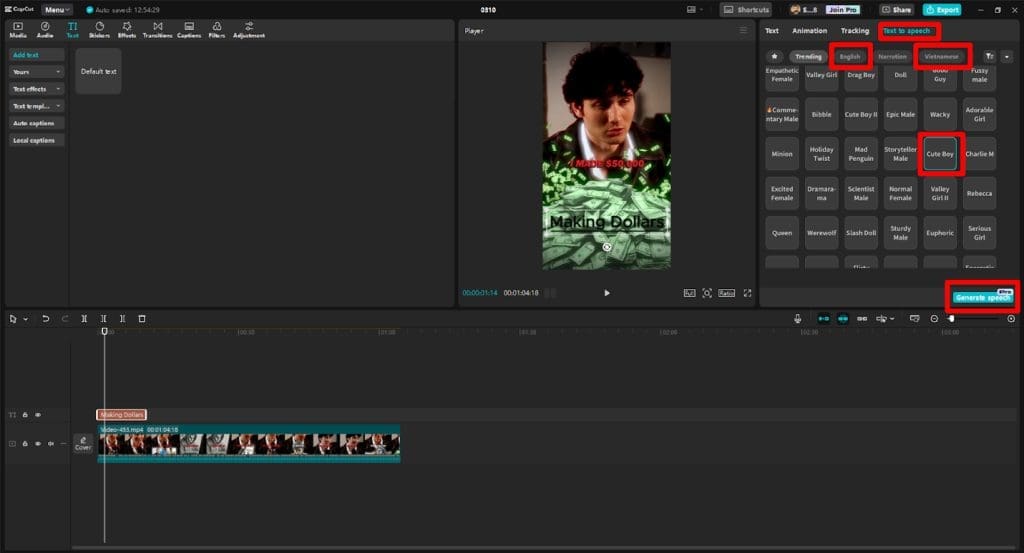Click the favorites star voice filter
The width and height of the screenshot is (1024, 553).
(x=775, y=57)
